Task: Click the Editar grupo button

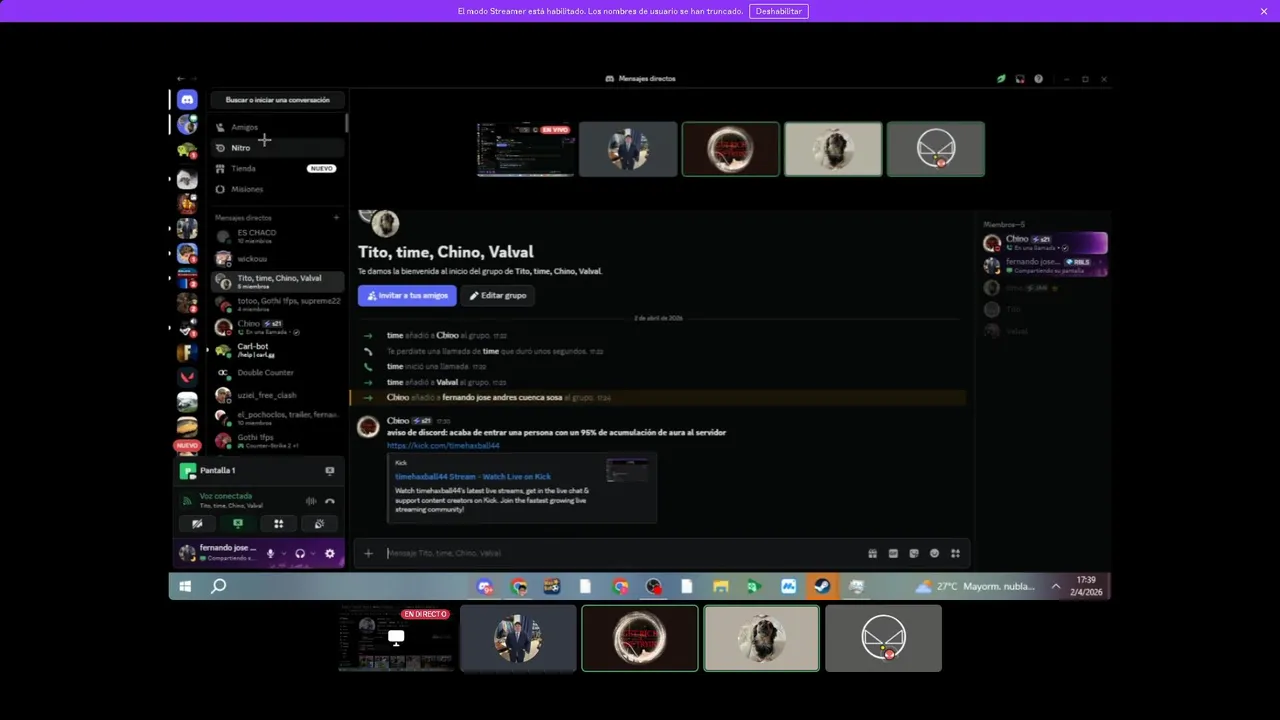Action: [497, 296]
